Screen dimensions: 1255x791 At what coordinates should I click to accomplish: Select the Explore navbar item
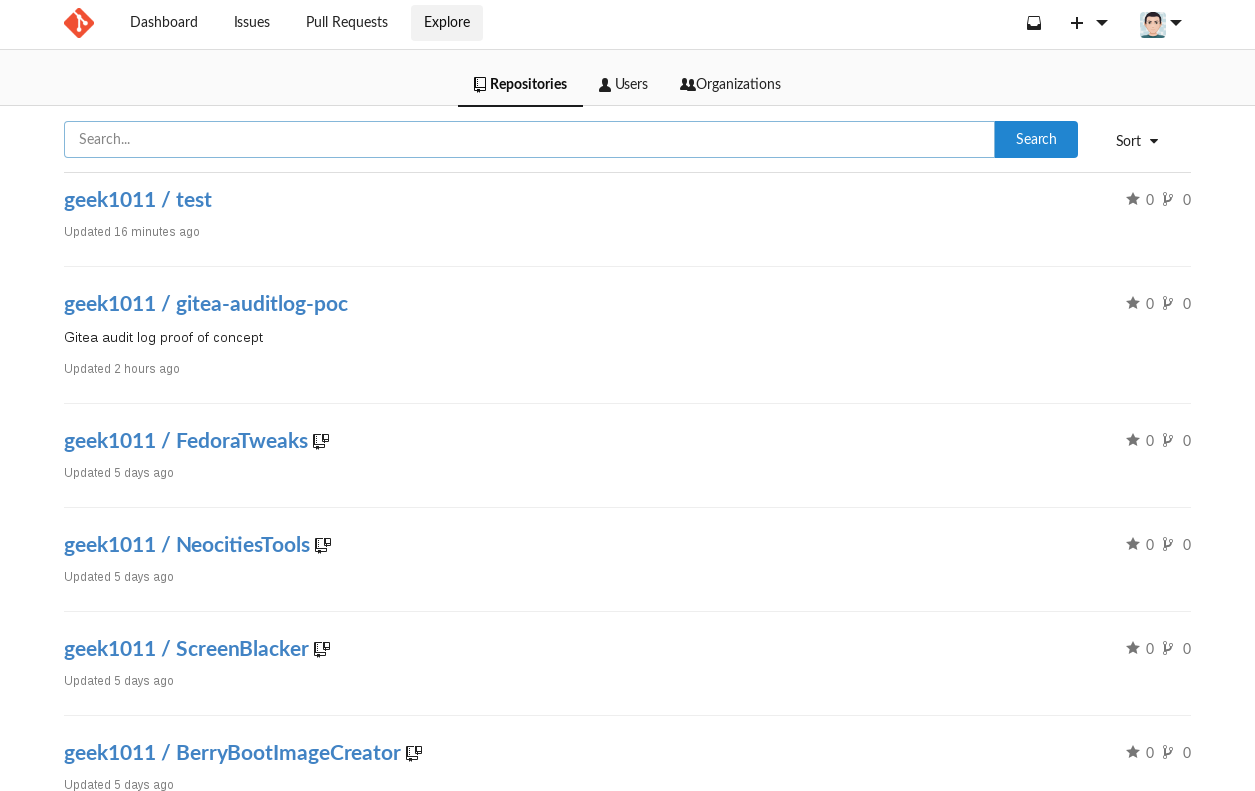tap(447, 22)
